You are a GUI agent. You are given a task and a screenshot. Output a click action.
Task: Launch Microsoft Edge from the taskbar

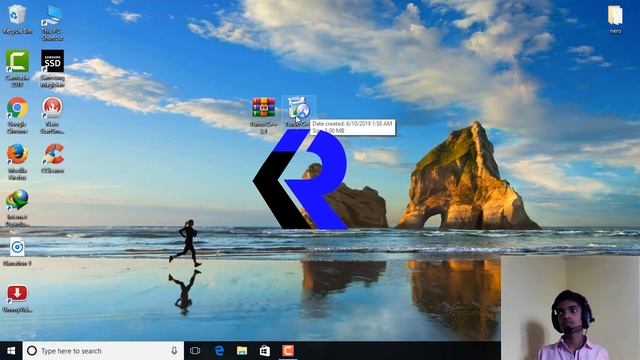[219, 351]
